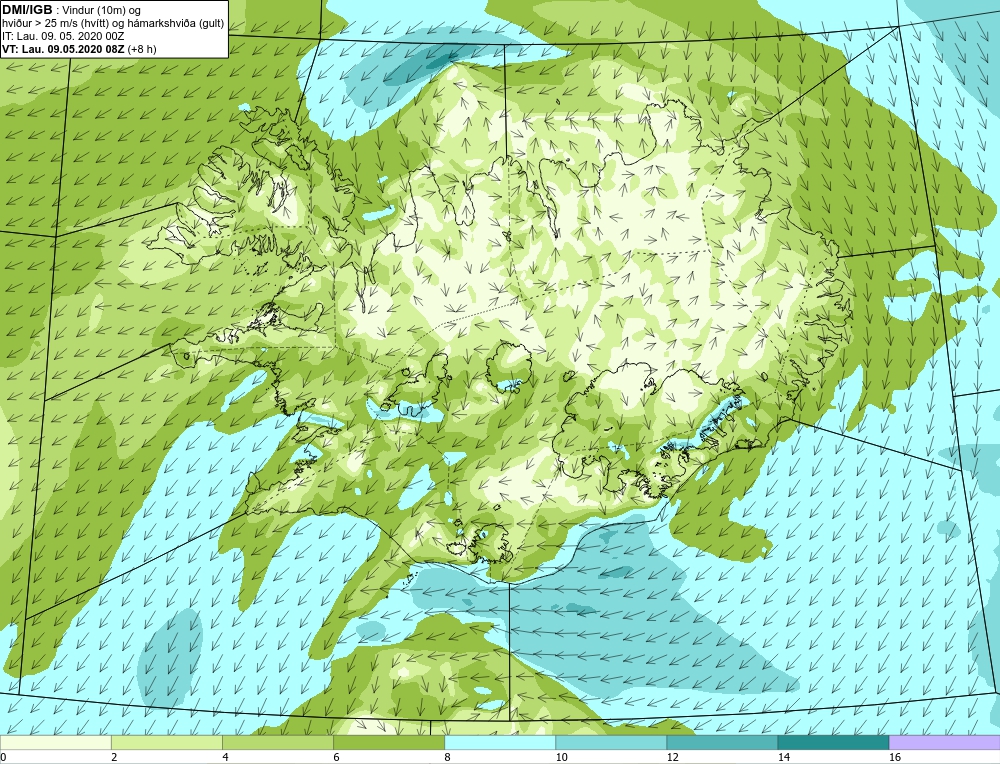The width and height of the screenshot is (1000, 764).
Task: Click the 8–10 m/s light cyan legend swatch
Action: pos(499,743)
